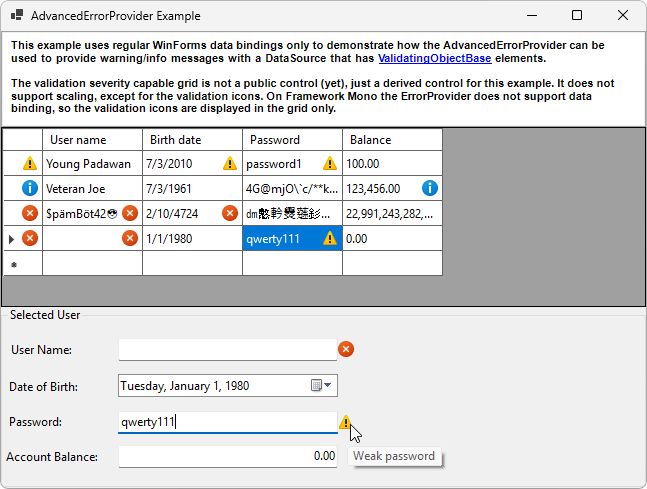Open the ValidatingObjectBase link

coord(435,58)
